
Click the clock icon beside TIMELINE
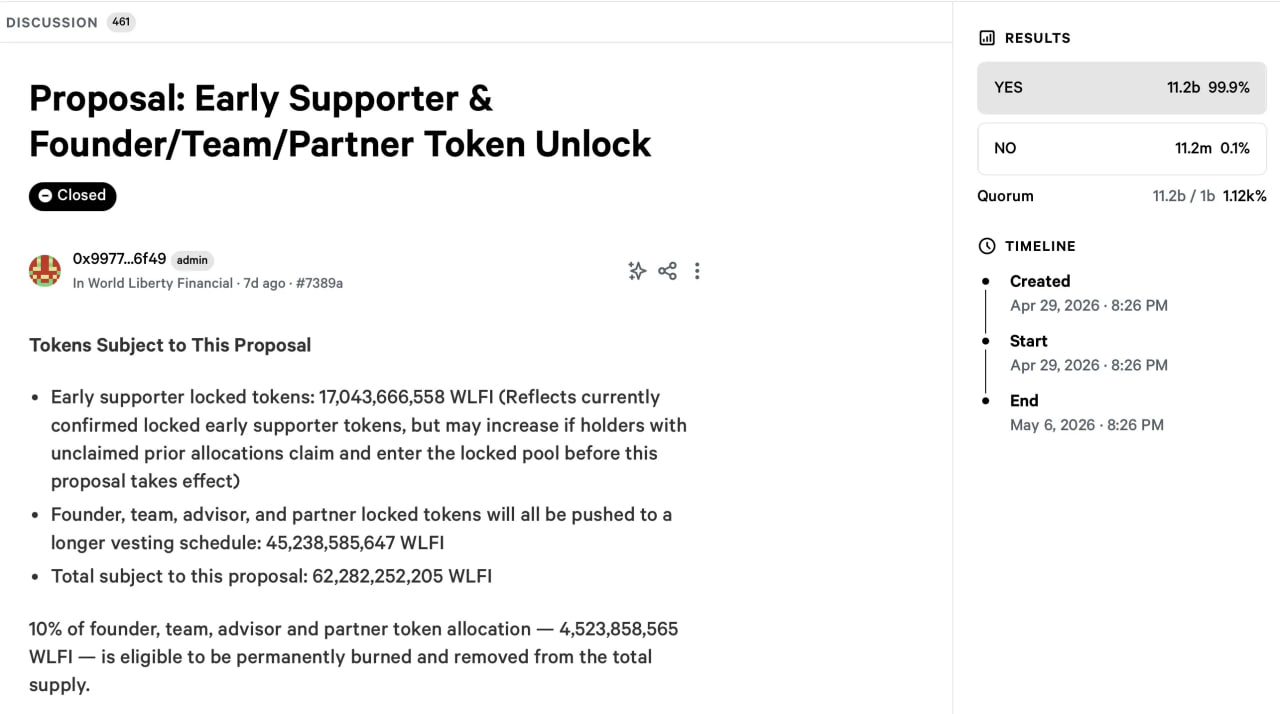987,246
